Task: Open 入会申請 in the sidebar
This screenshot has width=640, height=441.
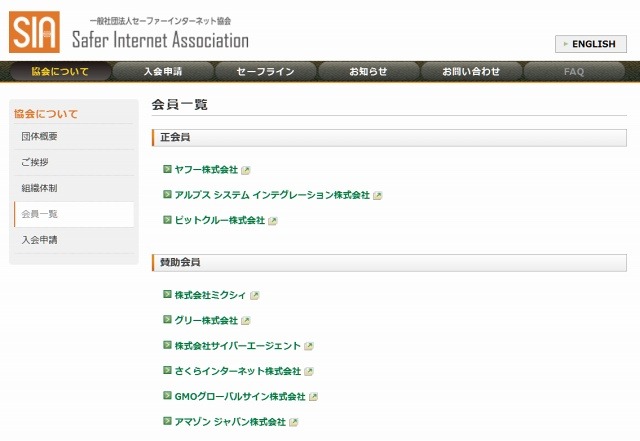Action: [74, 240]
